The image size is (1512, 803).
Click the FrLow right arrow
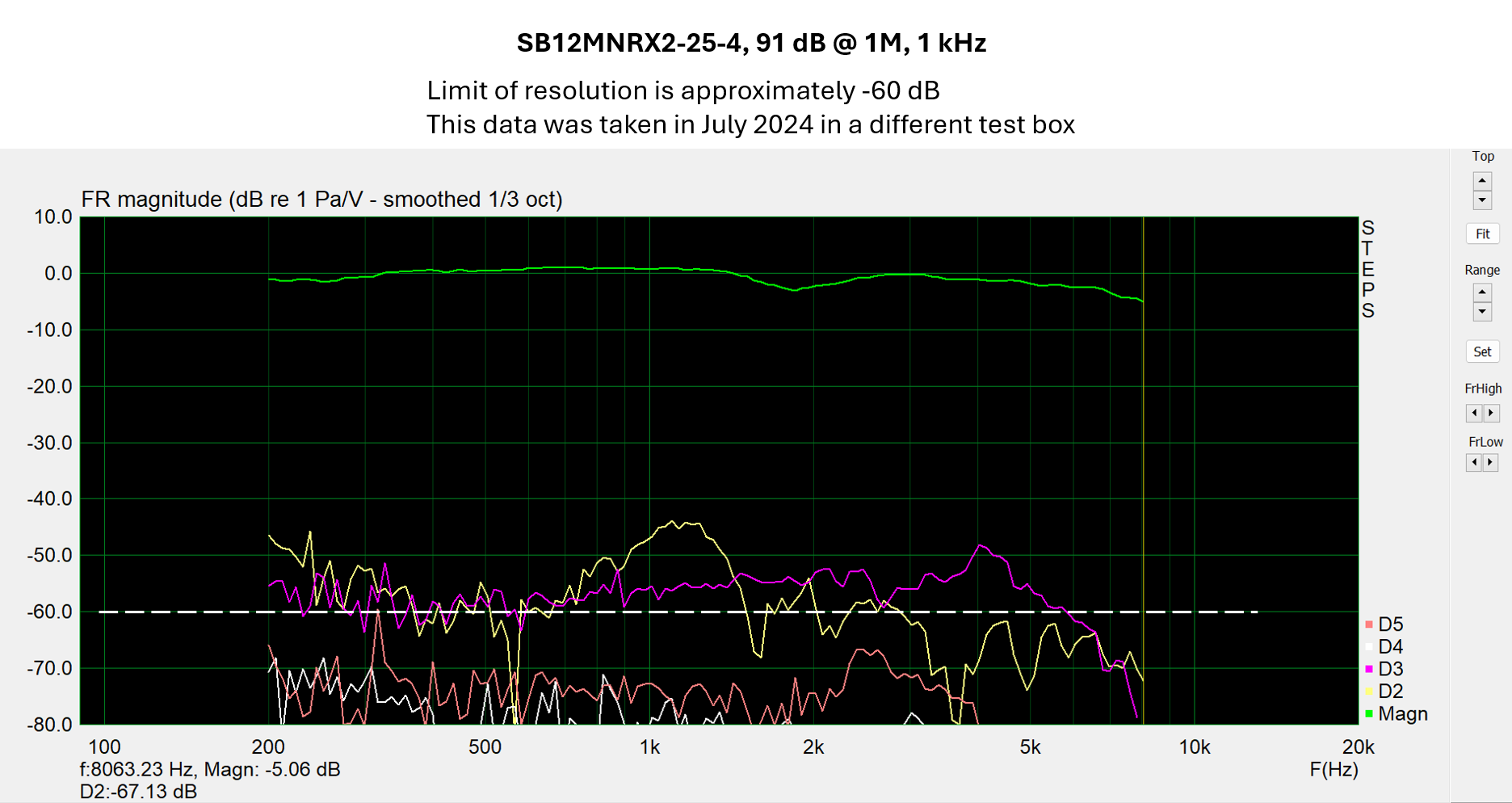tap(1491, 462)
